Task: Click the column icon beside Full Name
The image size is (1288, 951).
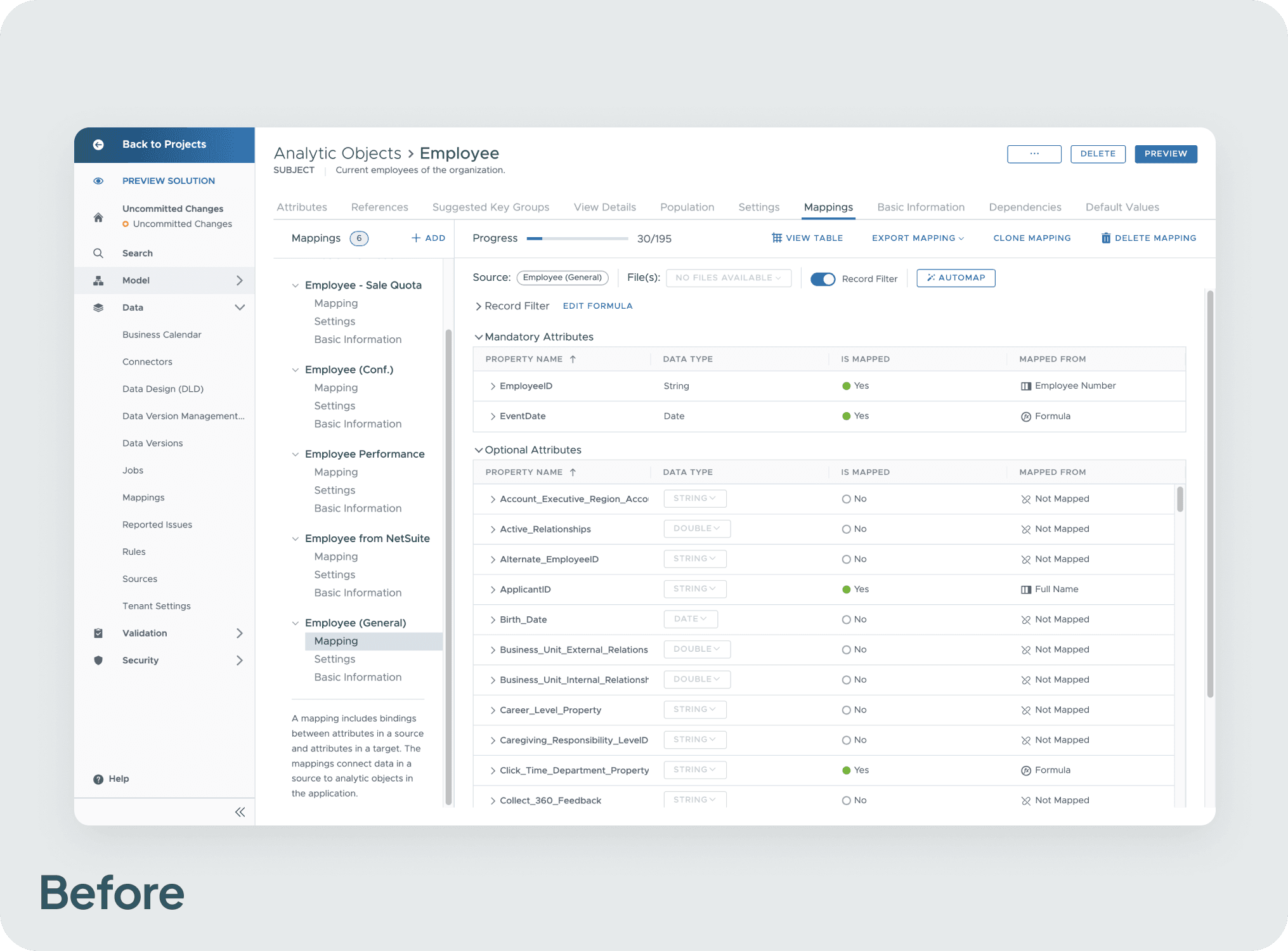Action: [x=1026, y=590]
